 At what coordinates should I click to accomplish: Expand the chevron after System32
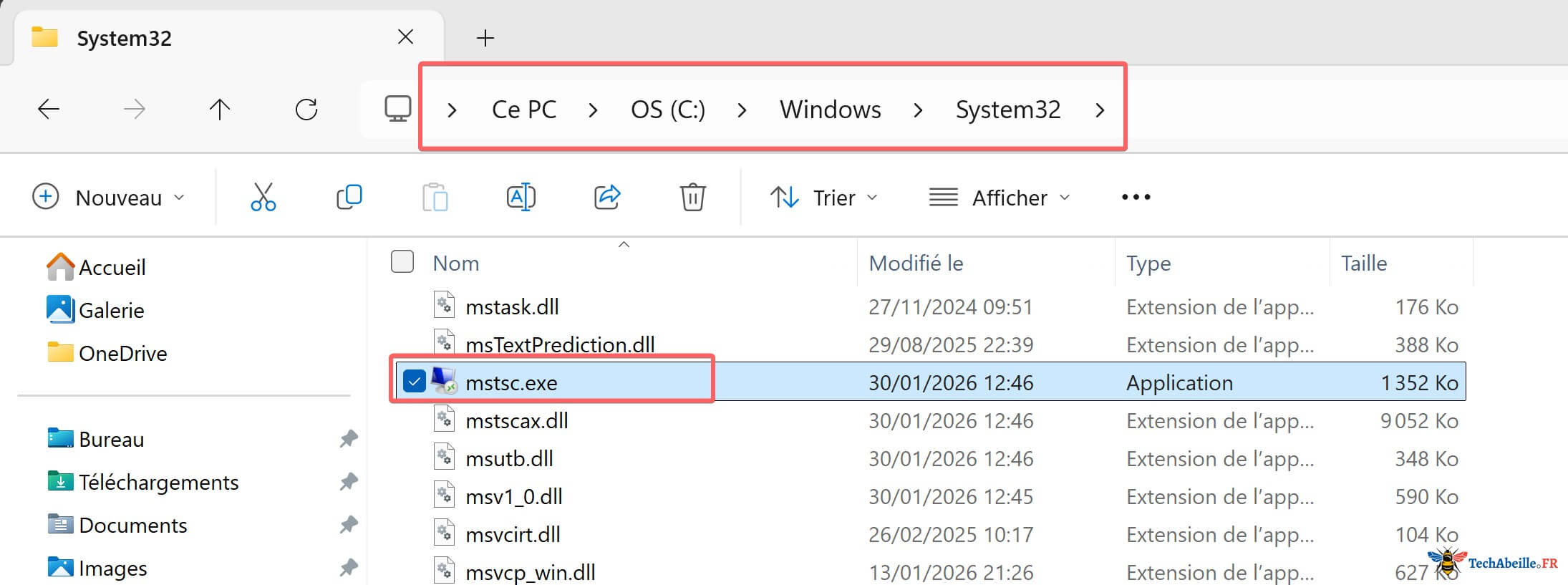click(x=1100, y=110)
